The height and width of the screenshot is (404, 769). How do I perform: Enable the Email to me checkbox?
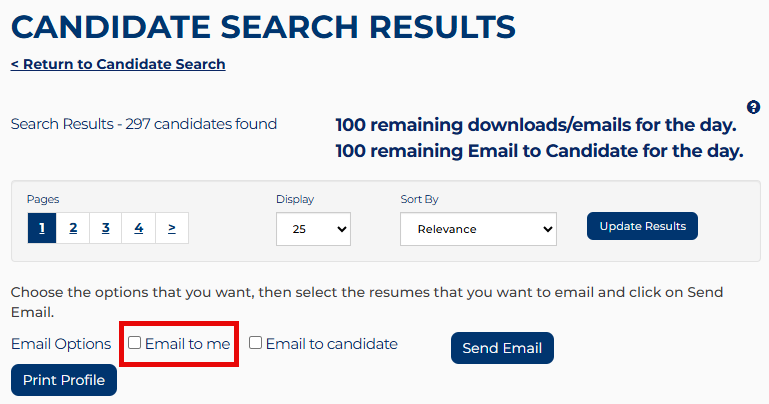[135, 343]
